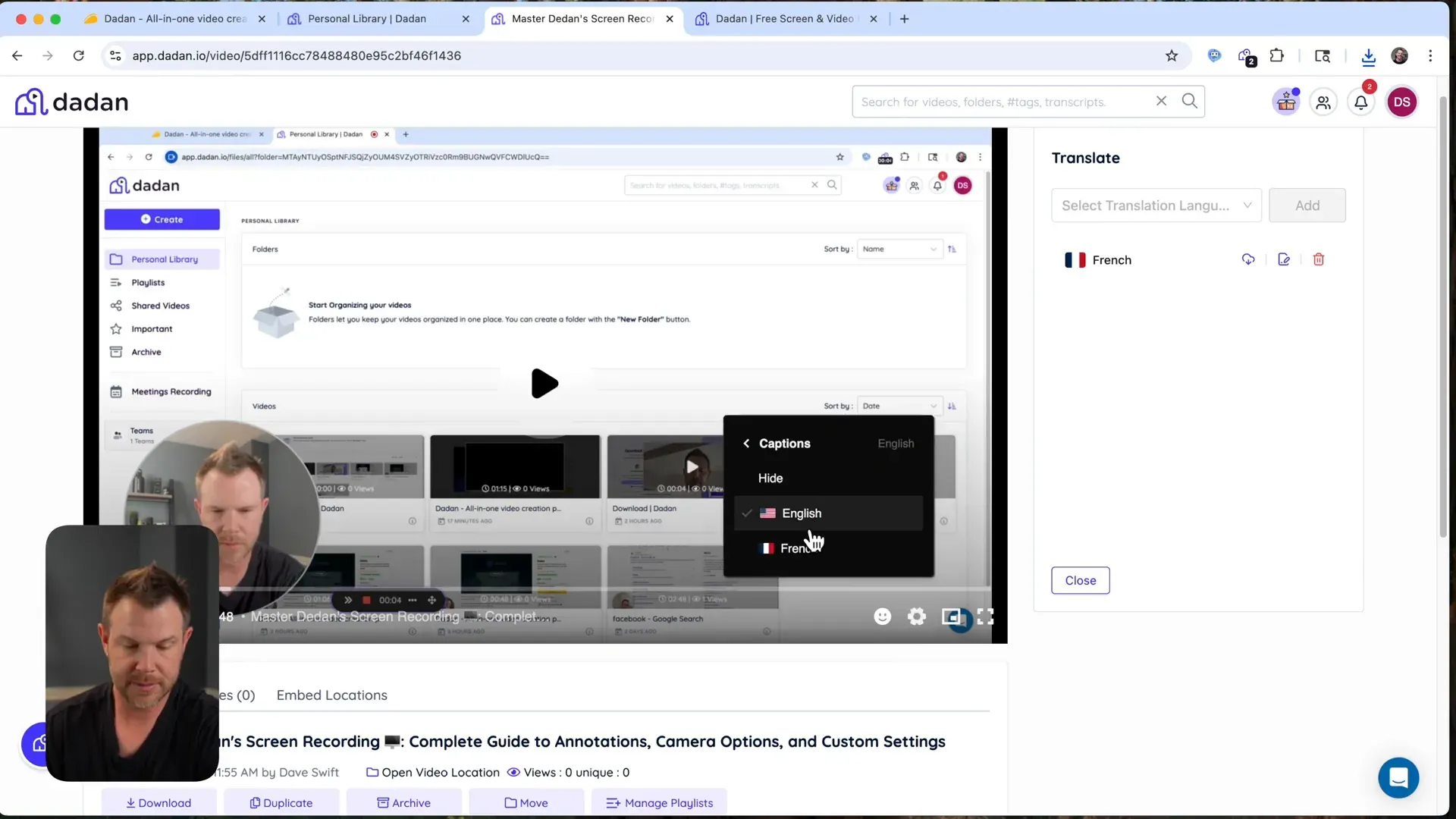
Task: Click the Archive button
Action: [403, 802]
